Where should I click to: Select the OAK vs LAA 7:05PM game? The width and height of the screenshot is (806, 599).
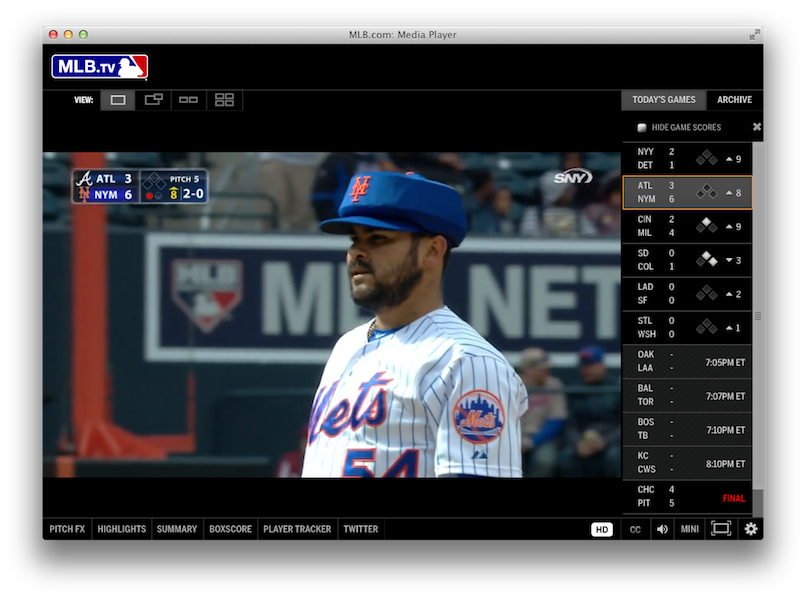pyautogui.click(x=687, y=361)
